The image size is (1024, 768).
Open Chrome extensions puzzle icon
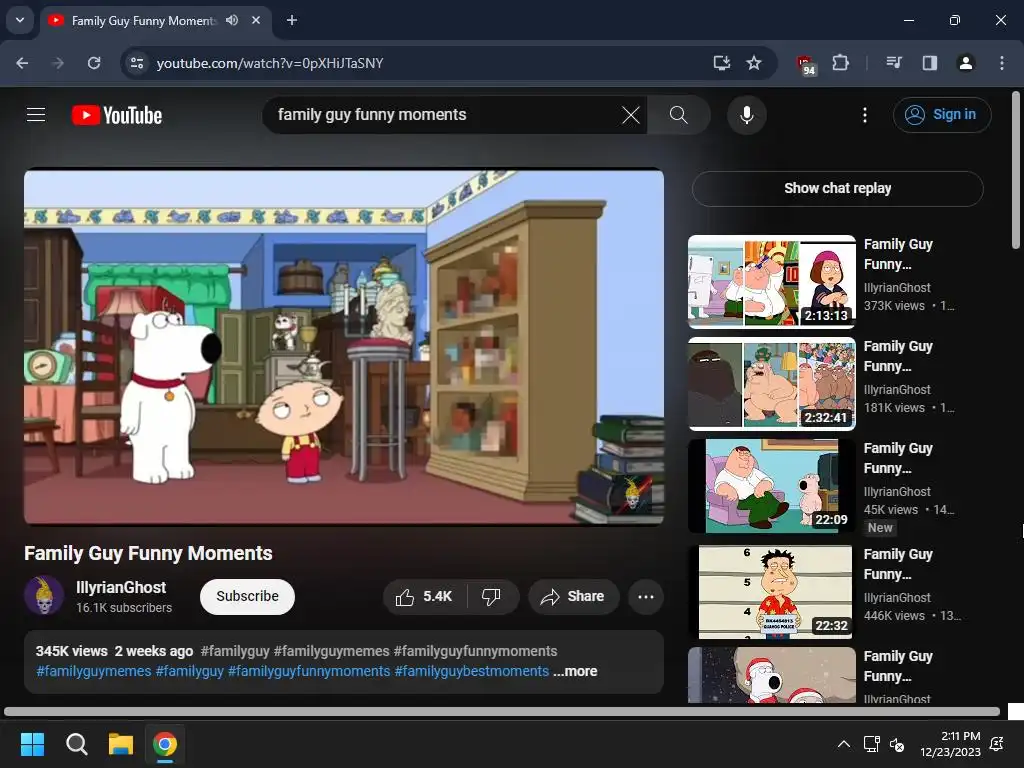coord(840,63)
